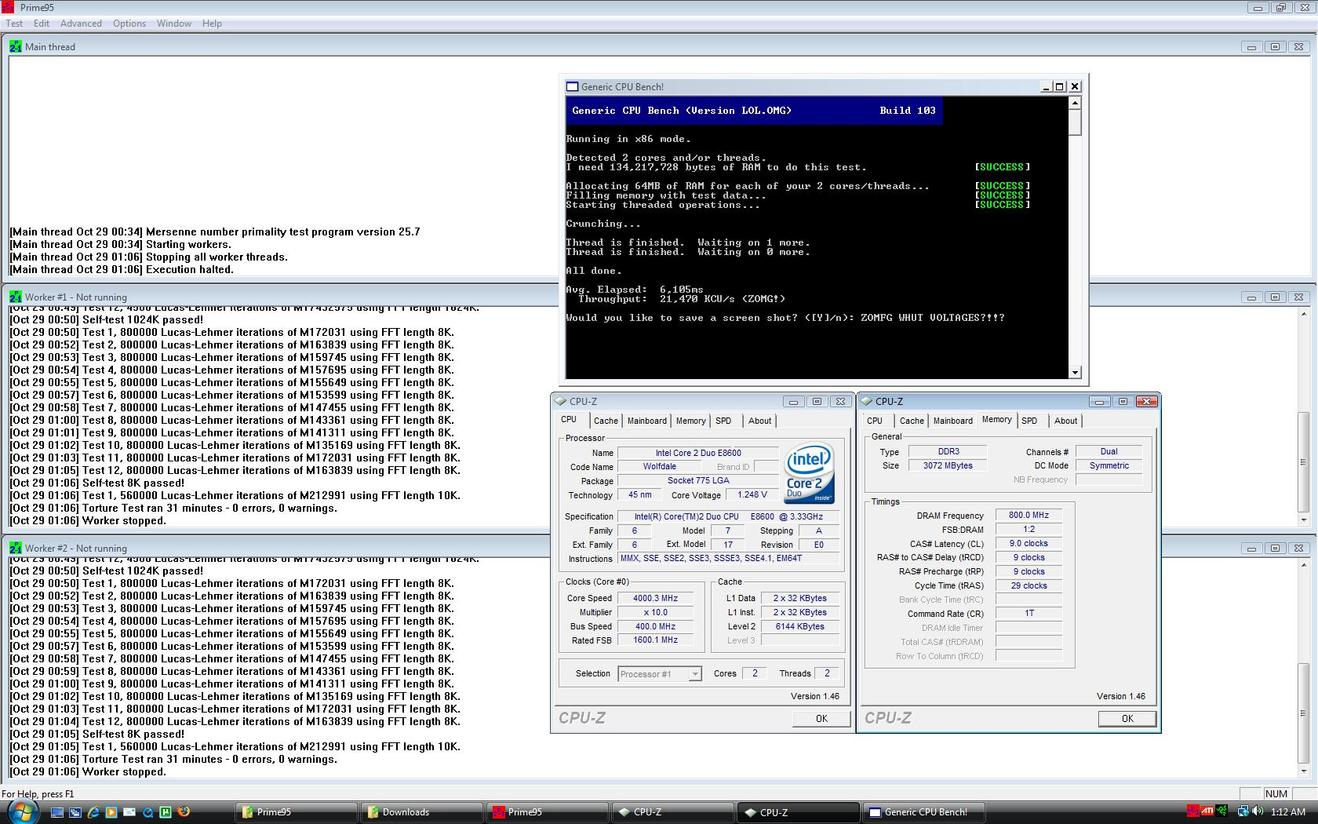This screenshot has width=1318, height=824.
Task: Click the green H quick launch icon
Action: 165,812
